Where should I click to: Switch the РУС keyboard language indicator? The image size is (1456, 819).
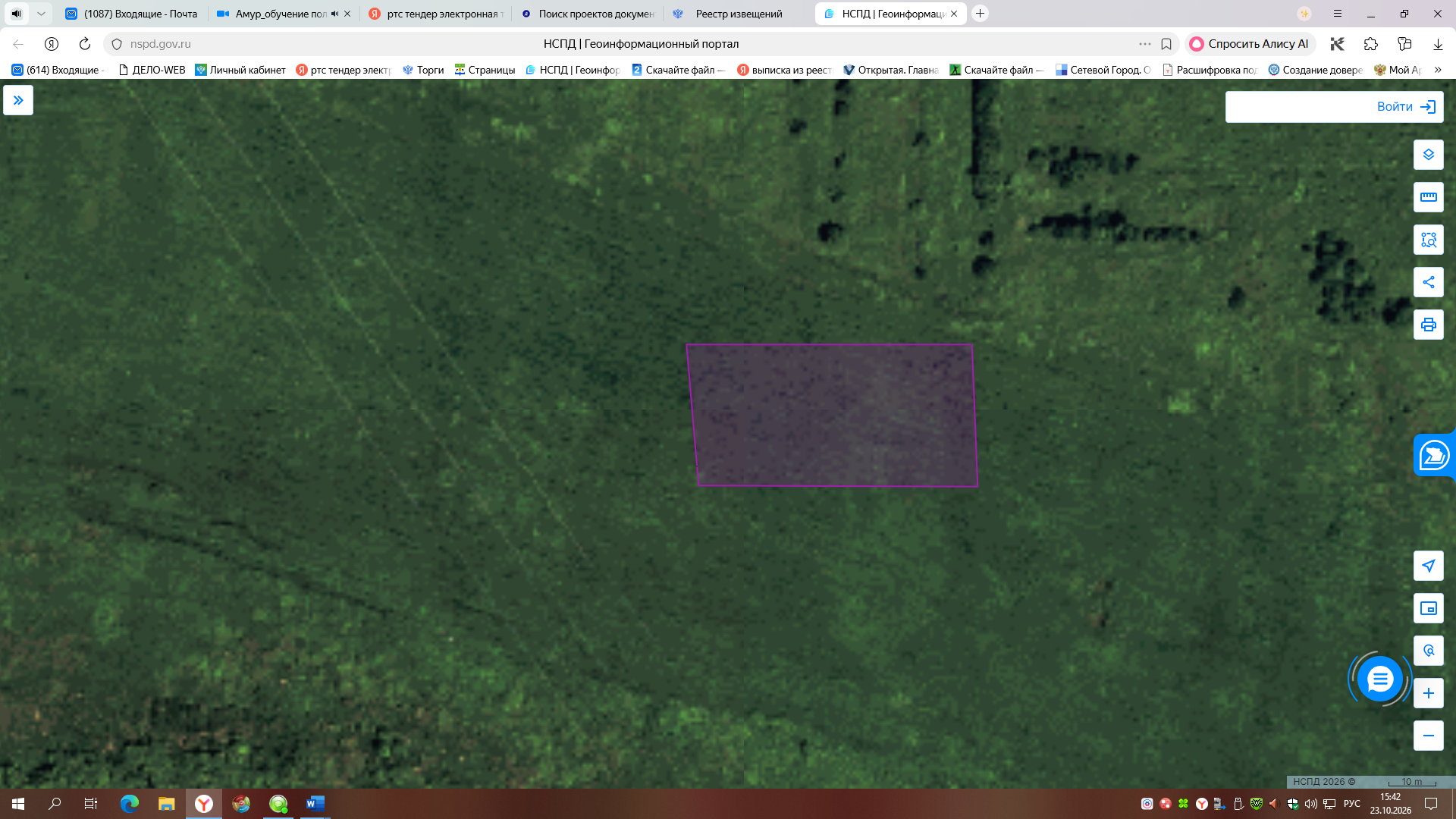(x=1352, y=804)
